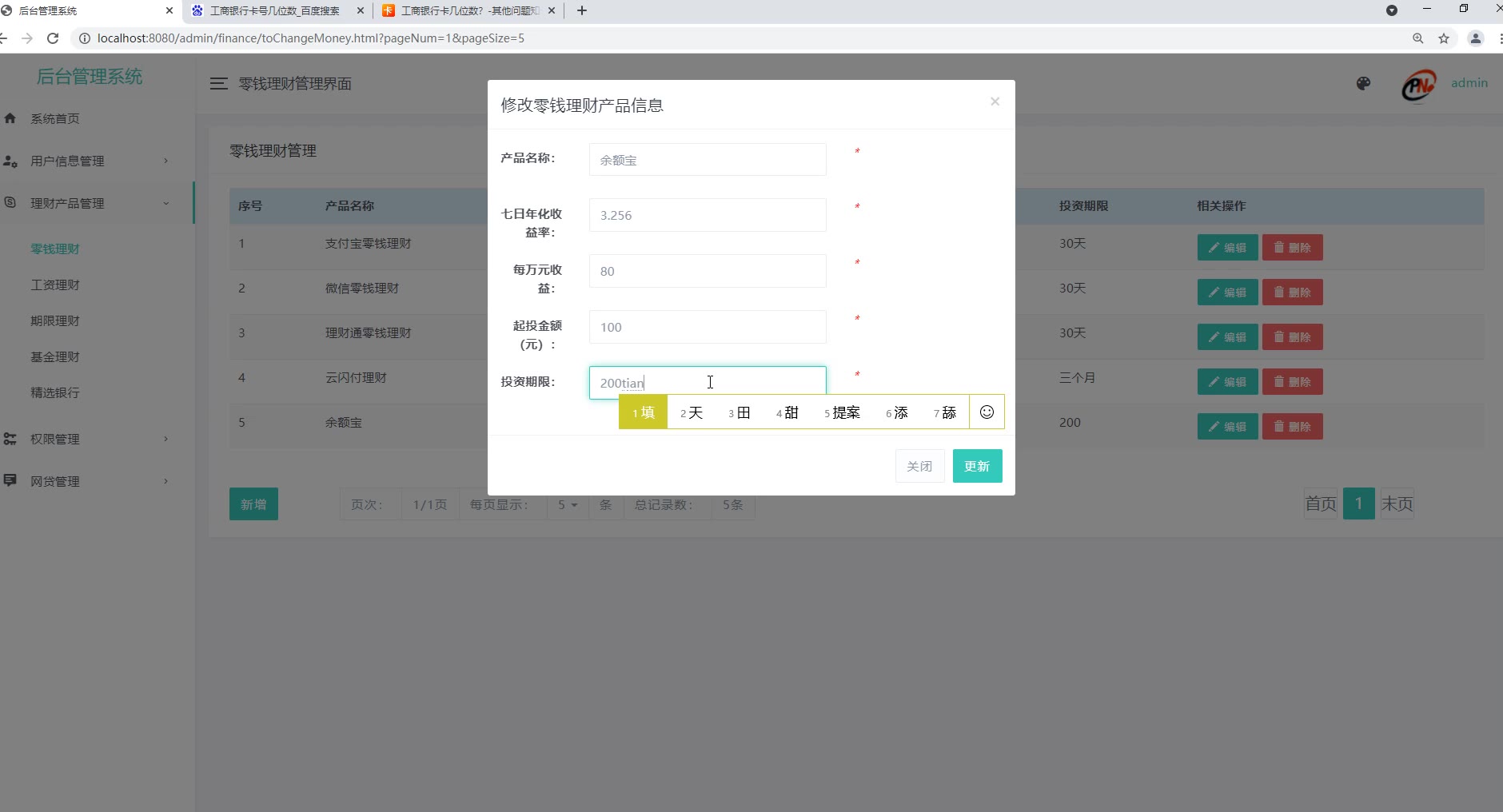Viewport: 1503px width, 812px height.
Task: Open the Chrome tab search dropdown arrow
Action: tap(1392, 10)
